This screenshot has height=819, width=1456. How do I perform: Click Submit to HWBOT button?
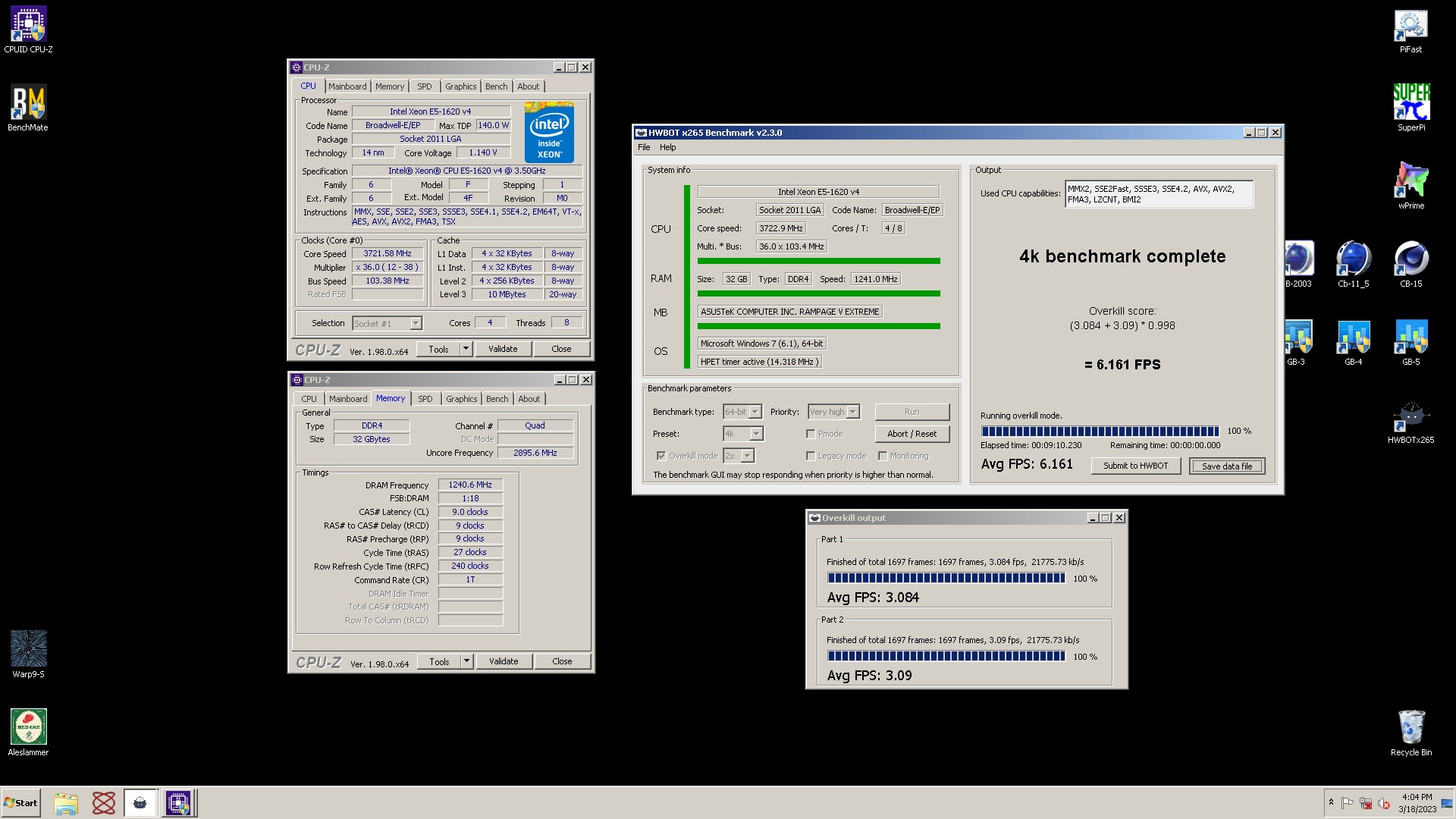click(x=1135, y=466)
